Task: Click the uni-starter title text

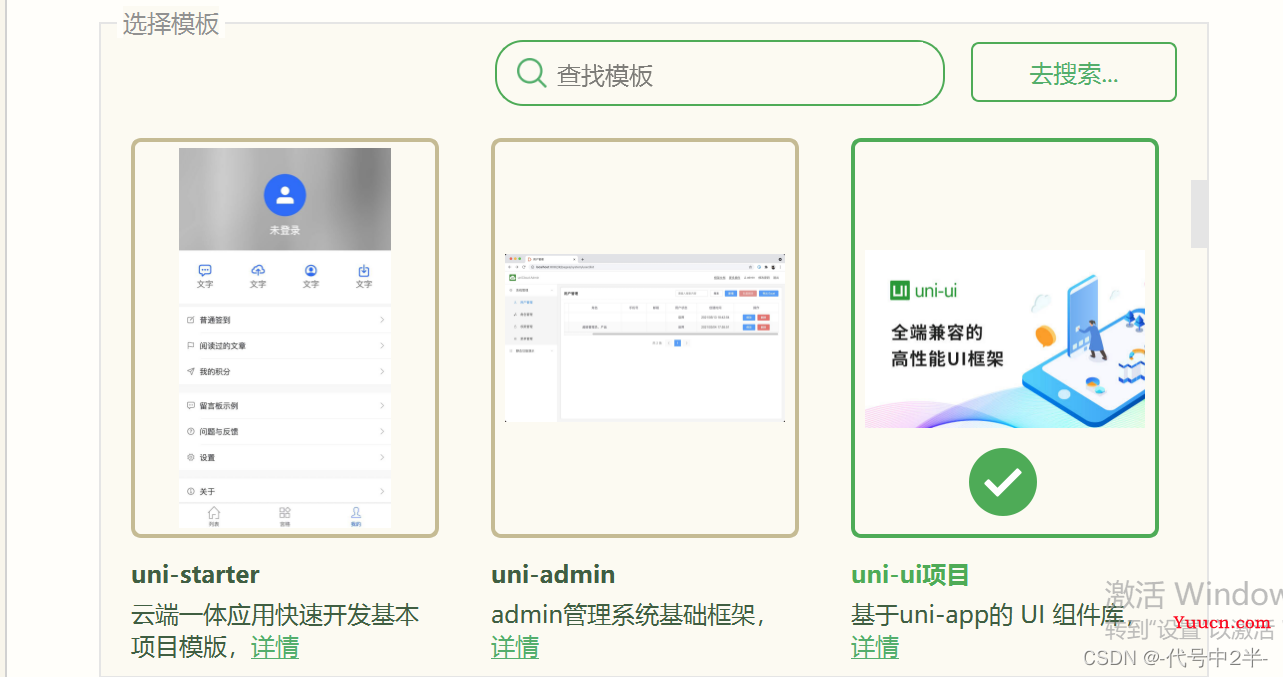Action: click(x=196, y=575)
